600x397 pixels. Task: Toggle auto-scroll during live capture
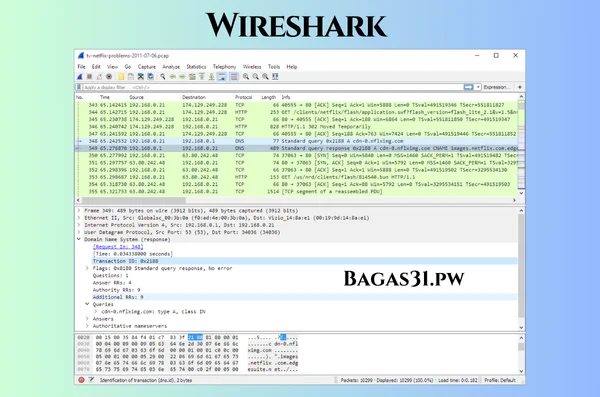tap(222, 77)
